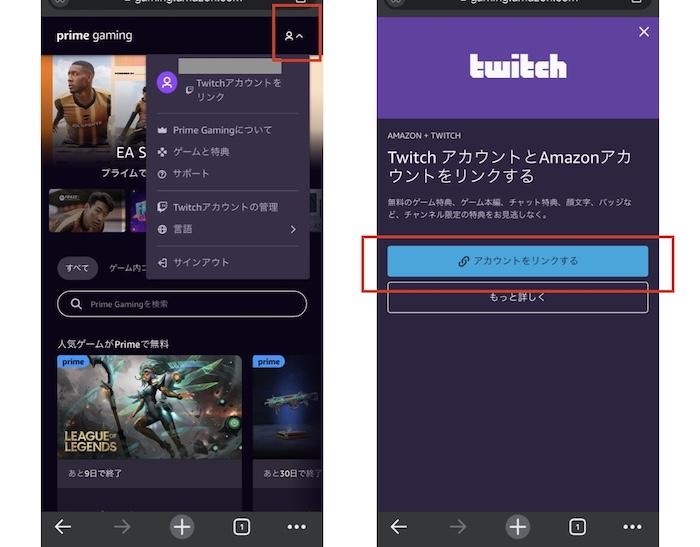Expand the 言語 language submenu arrow
This screenshot has width=700, height=547.
click(x=293, y=229)
